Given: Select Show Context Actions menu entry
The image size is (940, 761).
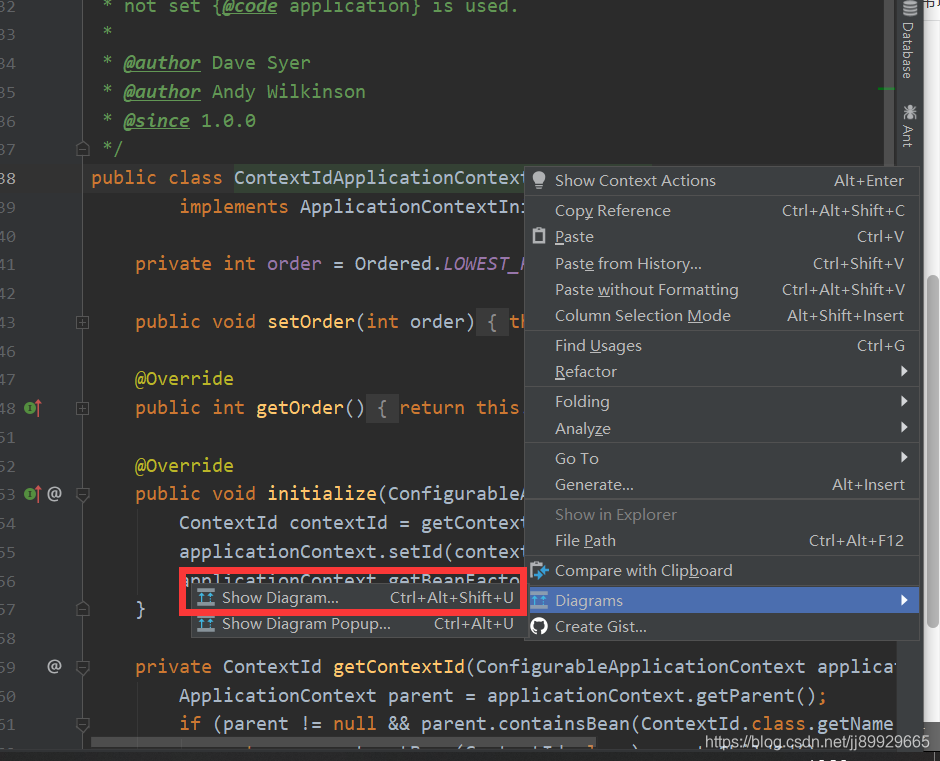Looking at the screenshot, I should (x=722, y=181).
